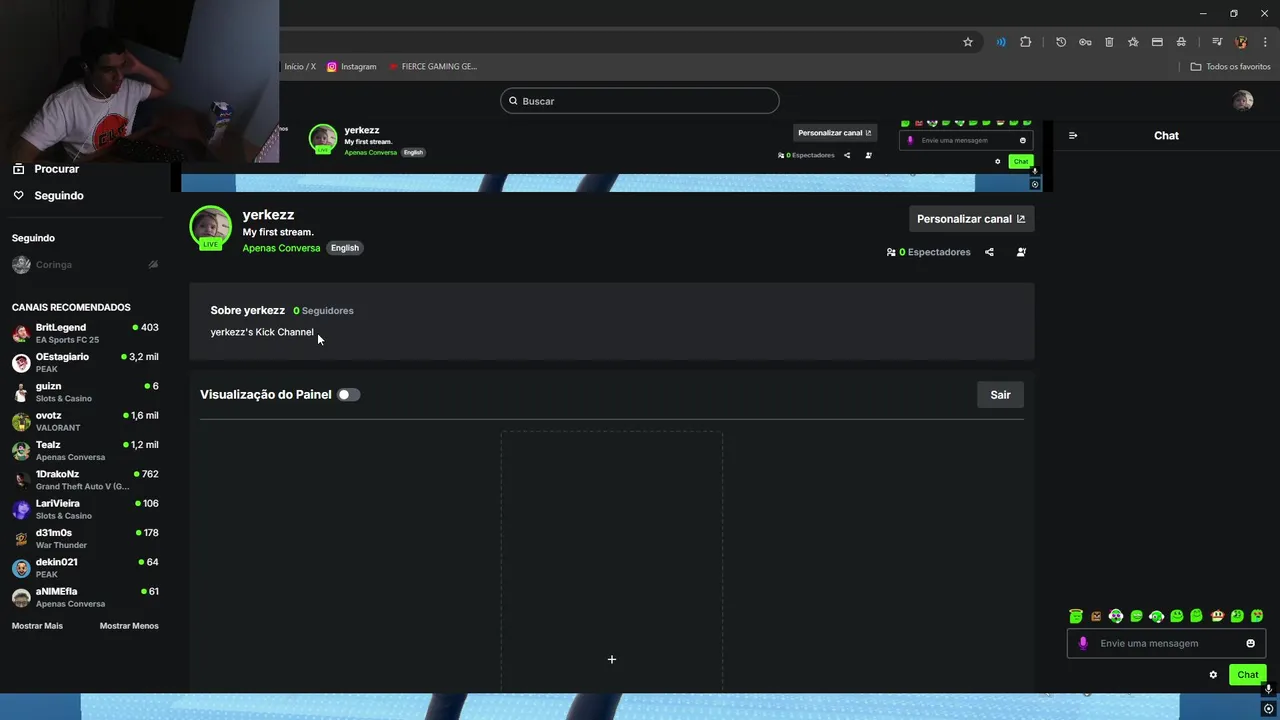Open the LariVieira channel
This screenshot has width=1280, height=720.
[85, 509]
